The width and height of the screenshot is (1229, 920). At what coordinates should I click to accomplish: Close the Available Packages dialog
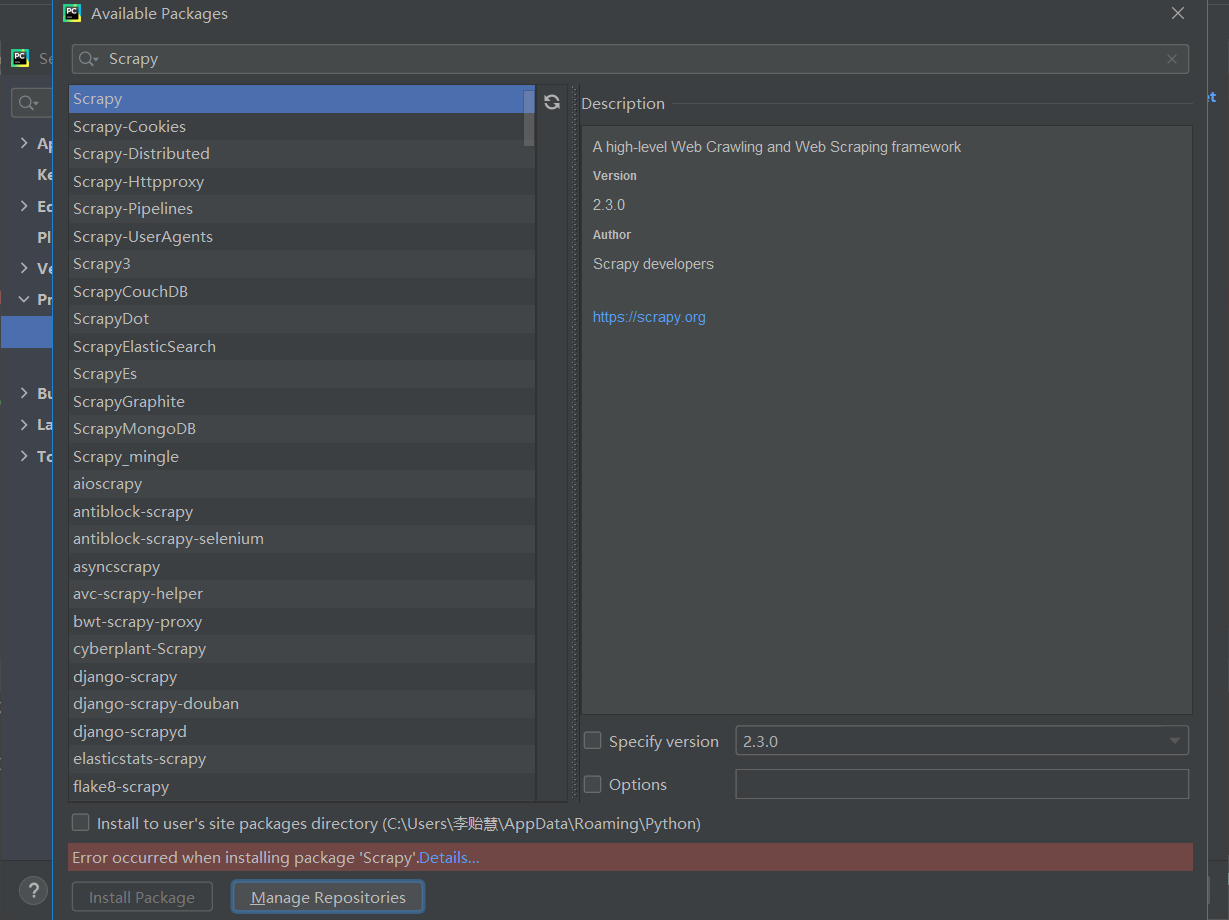coord(1178,13)
